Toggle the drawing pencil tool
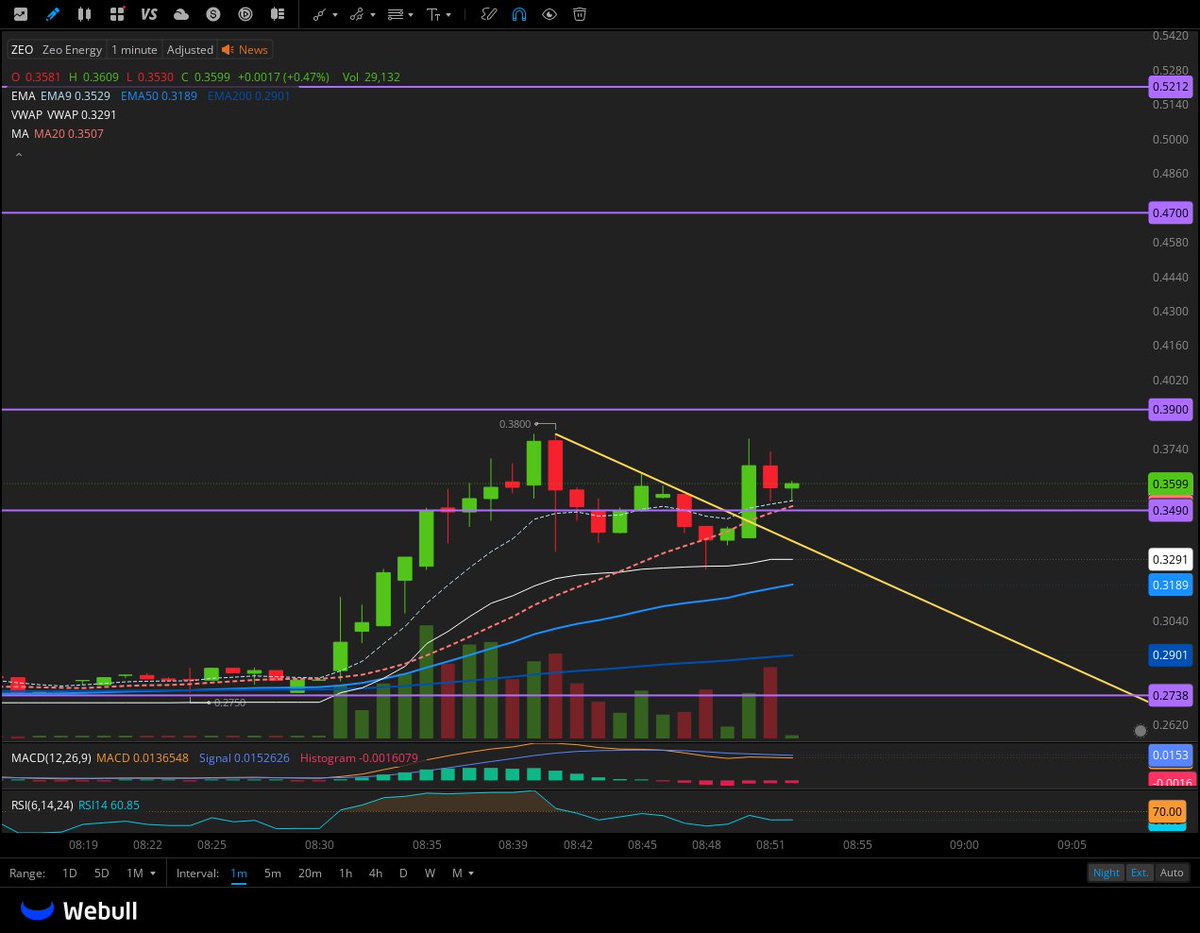The image size is (1200, 933). pyautogui.click(x=52, y=14)
